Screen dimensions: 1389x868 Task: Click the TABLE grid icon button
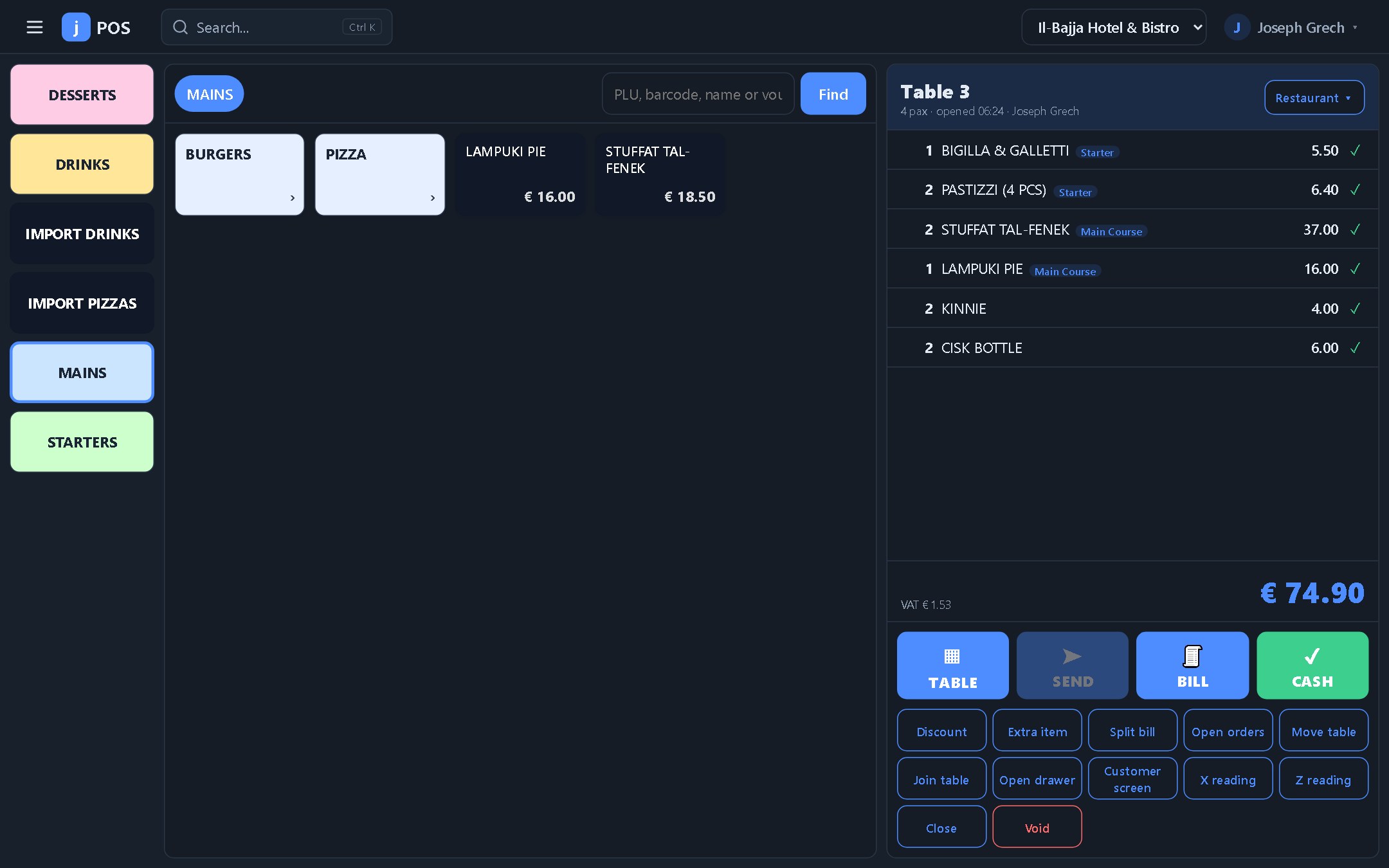click(x=952, y=665)
